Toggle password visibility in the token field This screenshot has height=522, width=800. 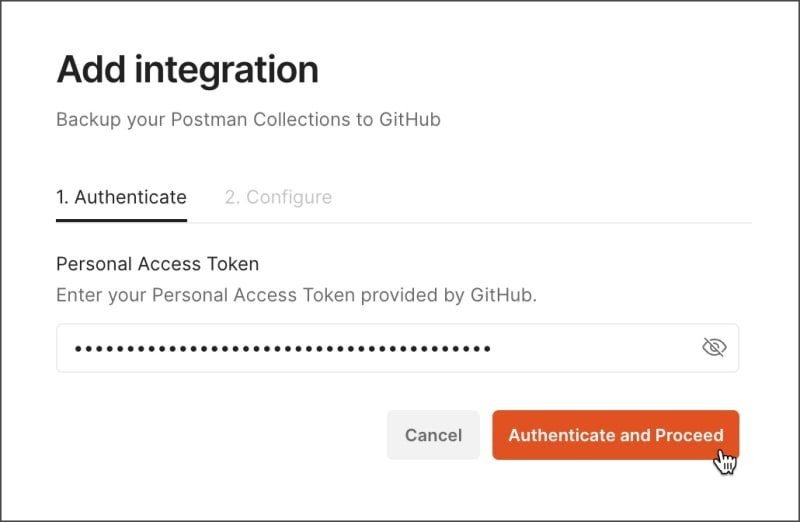click(x=714, y=347)
